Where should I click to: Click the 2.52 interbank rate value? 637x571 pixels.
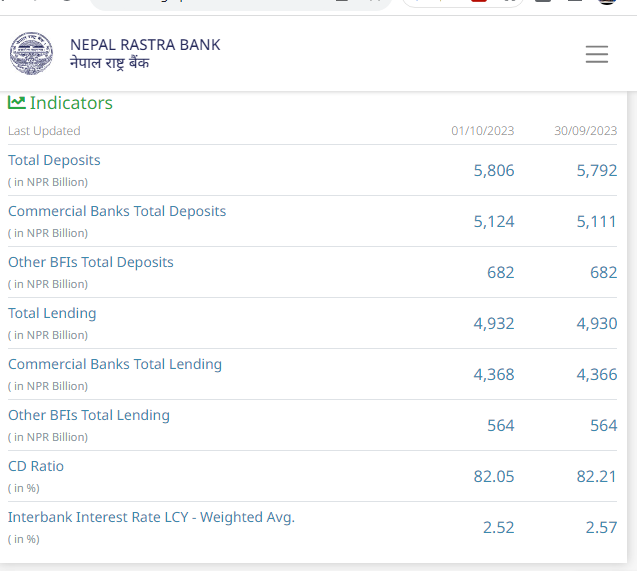point(498,528)
